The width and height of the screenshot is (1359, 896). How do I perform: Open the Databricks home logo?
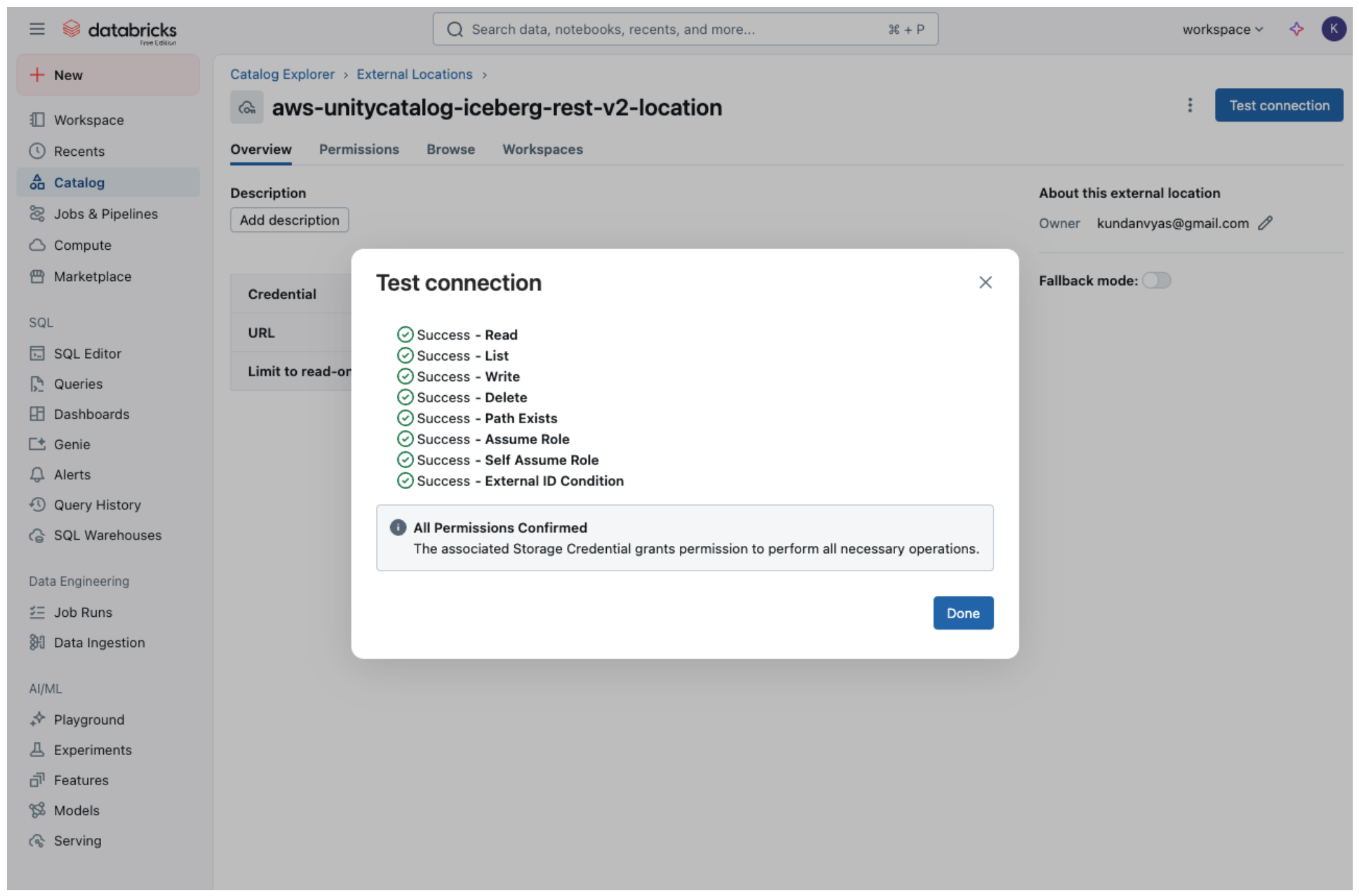119,29
